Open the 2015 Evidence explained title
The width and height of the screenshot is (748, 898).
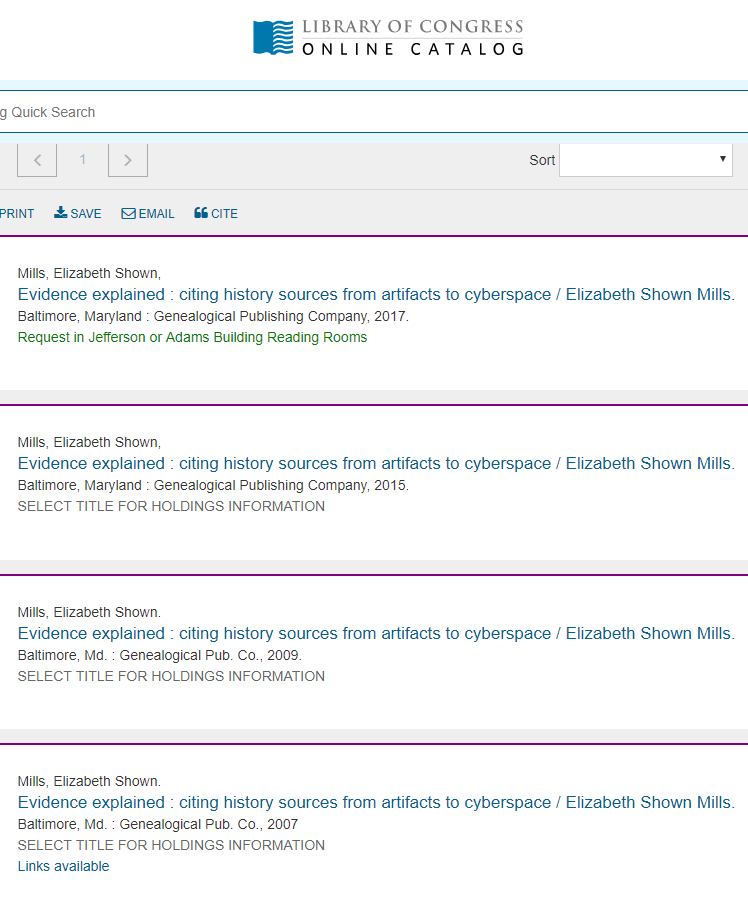pyautogui.click(x=376, y=463)
